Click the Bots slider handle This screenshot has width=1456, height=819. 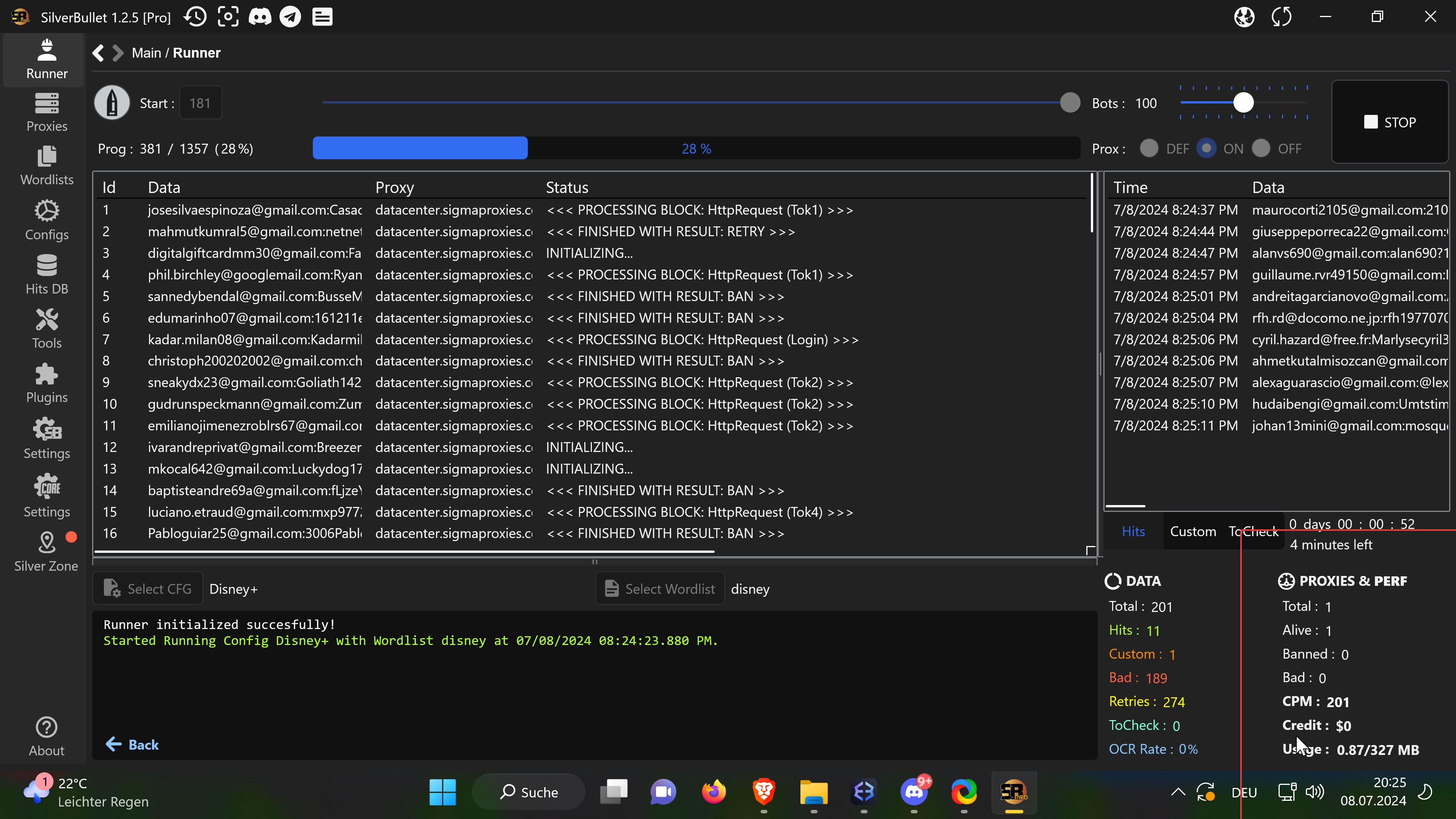[1243, 103]
